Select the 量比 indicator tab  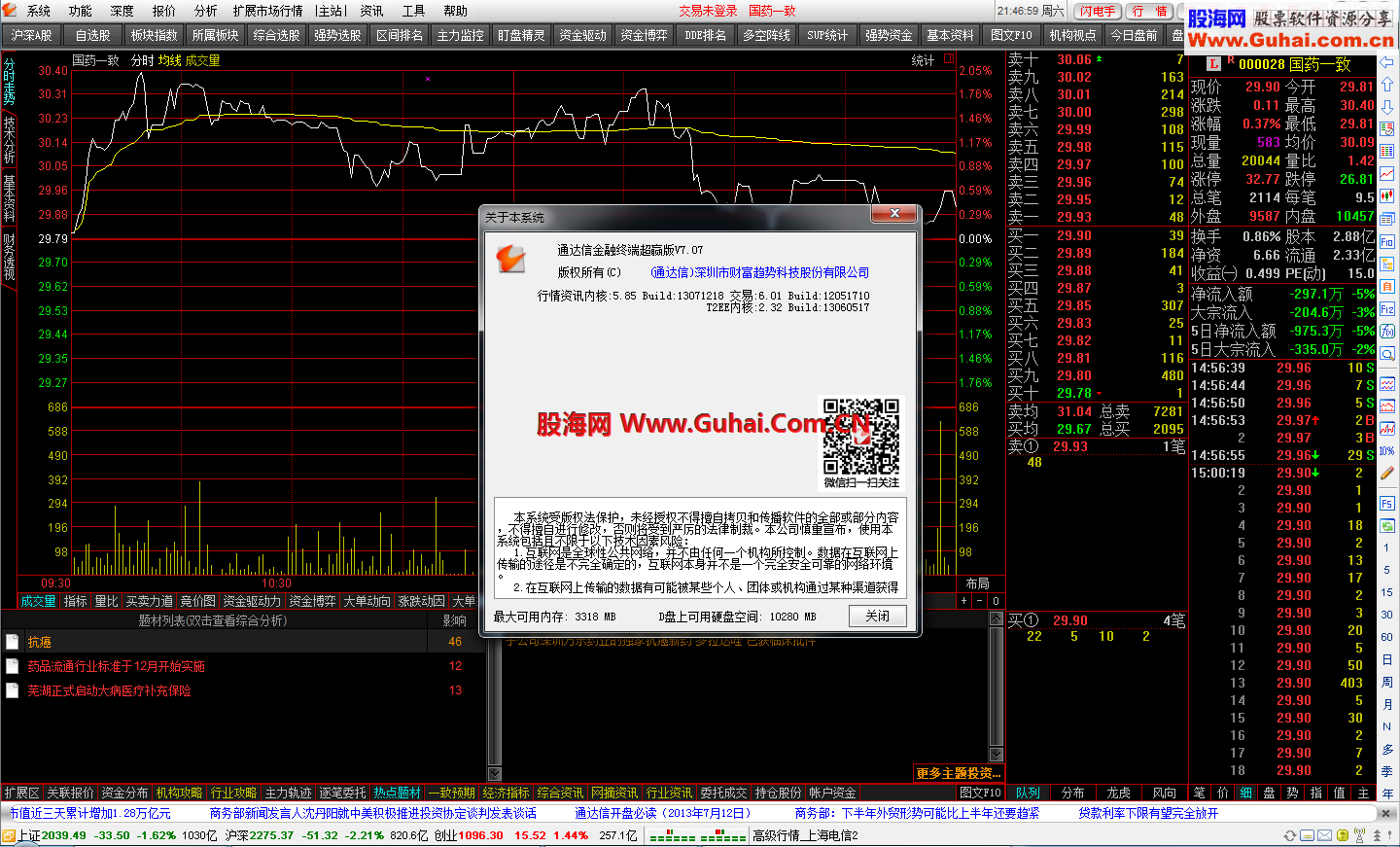tap(106, 601)
